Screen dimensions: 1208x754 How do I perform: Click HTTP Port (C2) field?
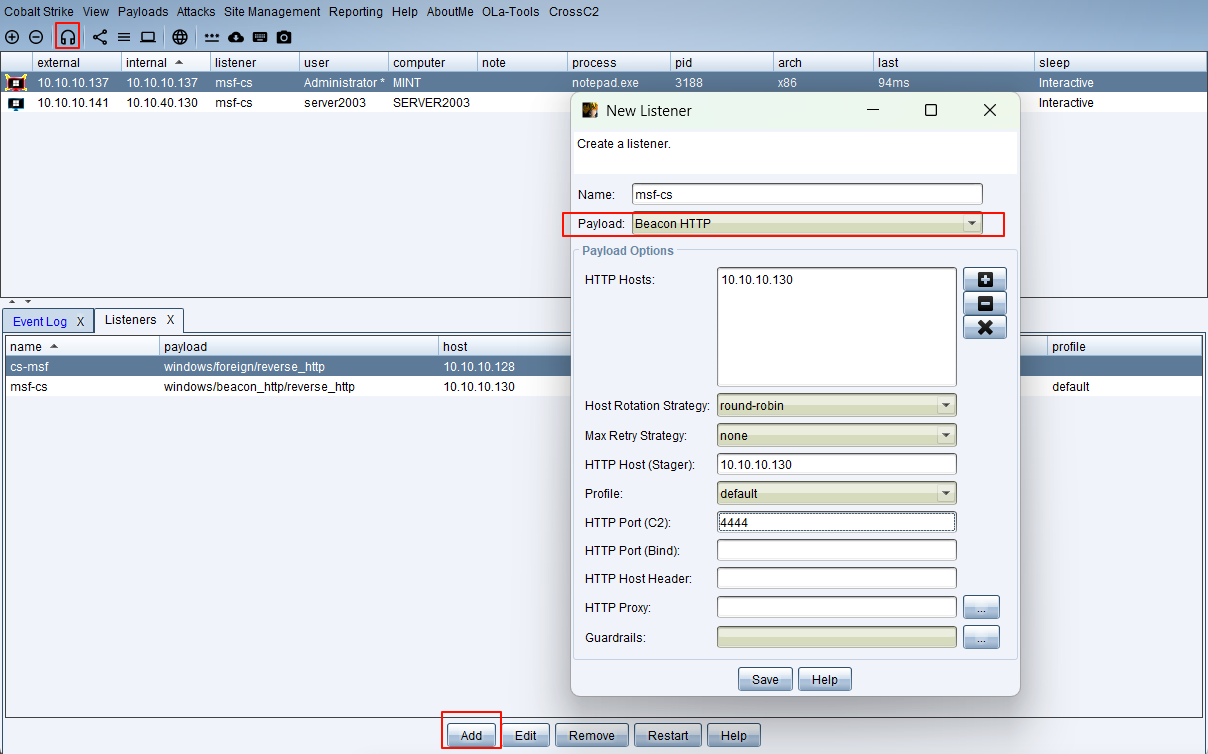[x=837, y=522]
